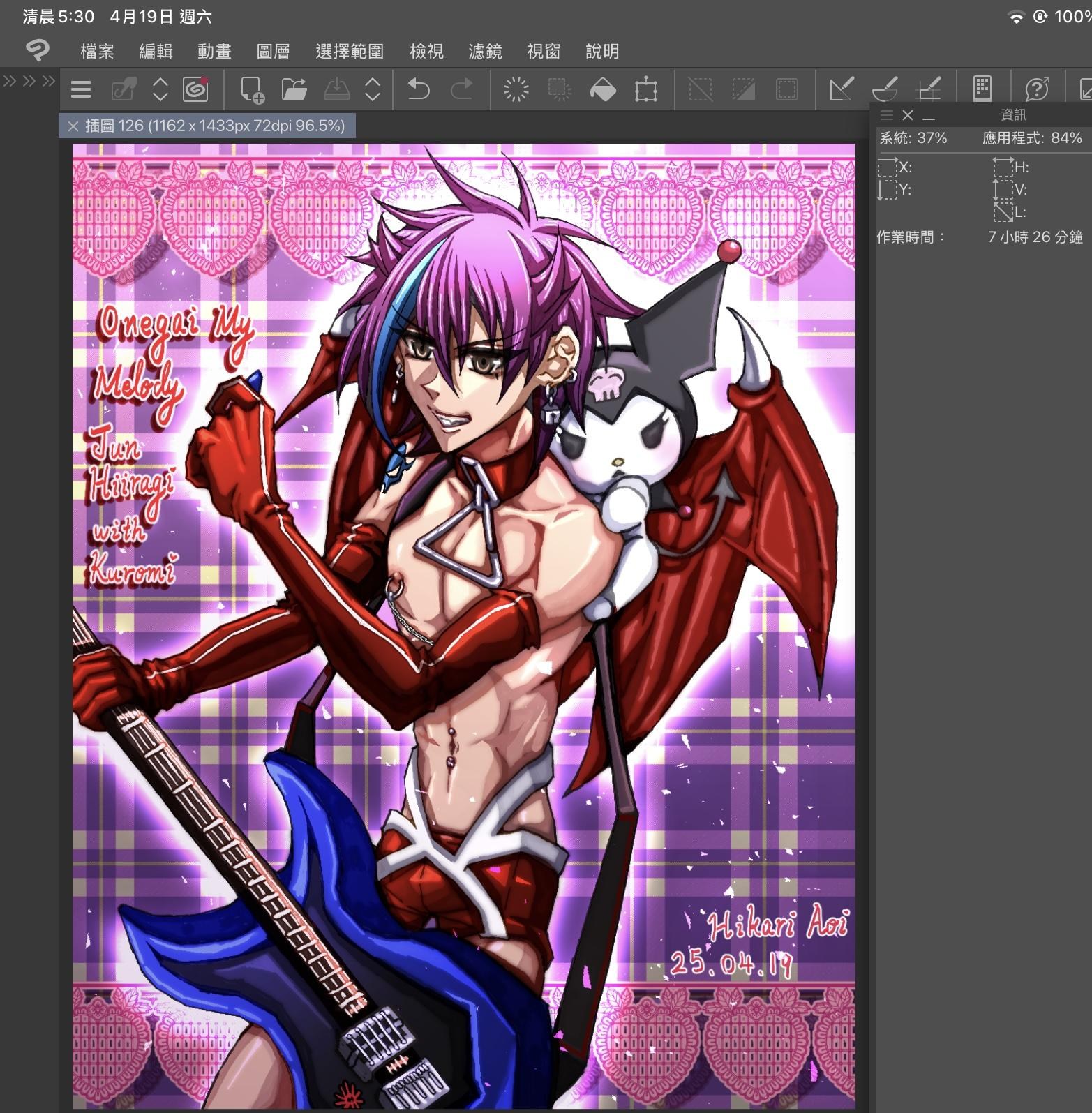Click the Clear (dotted circle) icon
This screenshot has height=1113, width=1092.
pos(516,89)
